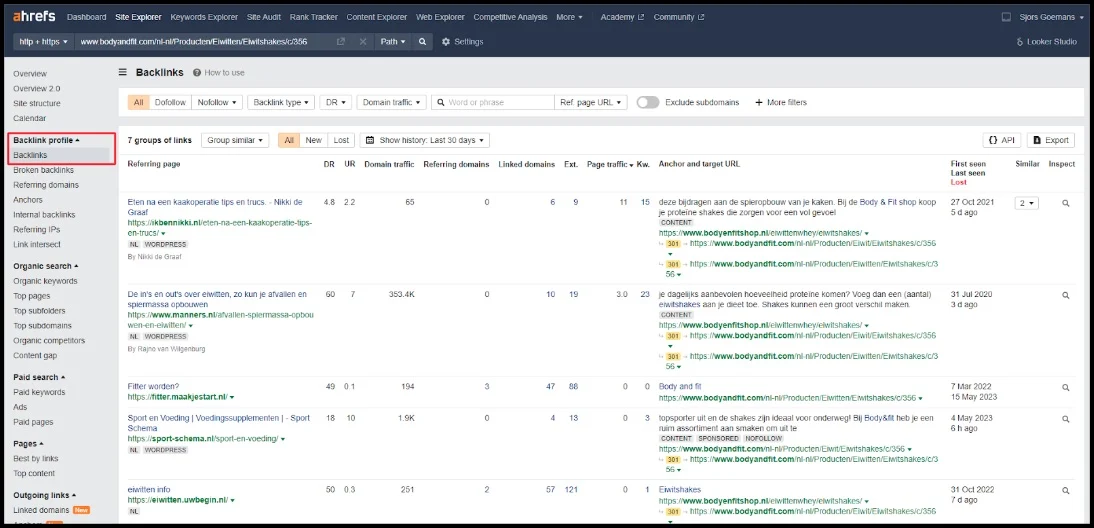Open Community external link

[679, 17]
